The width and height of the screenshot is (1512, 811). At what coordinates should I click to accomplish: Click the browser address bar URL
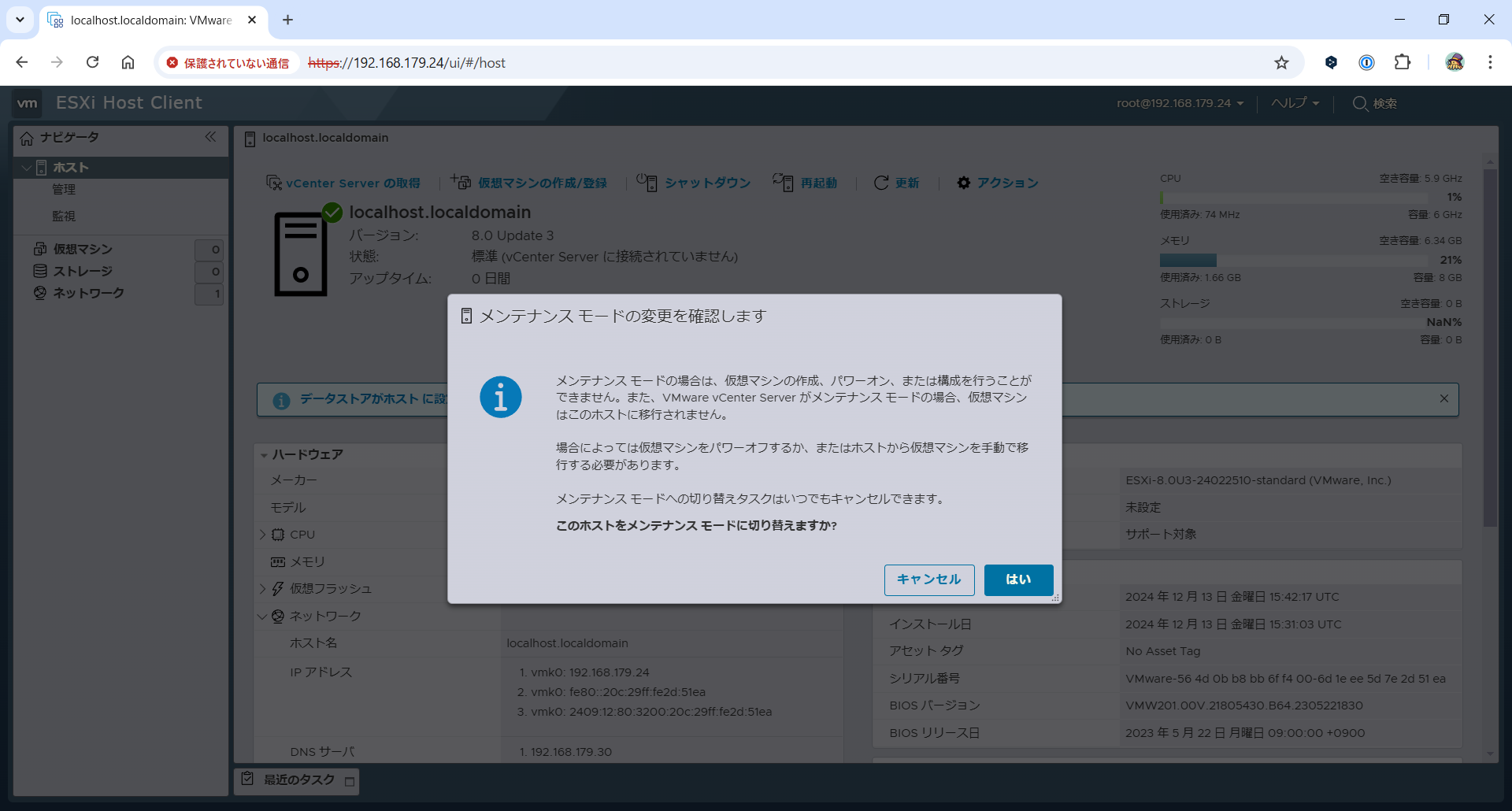406,63
